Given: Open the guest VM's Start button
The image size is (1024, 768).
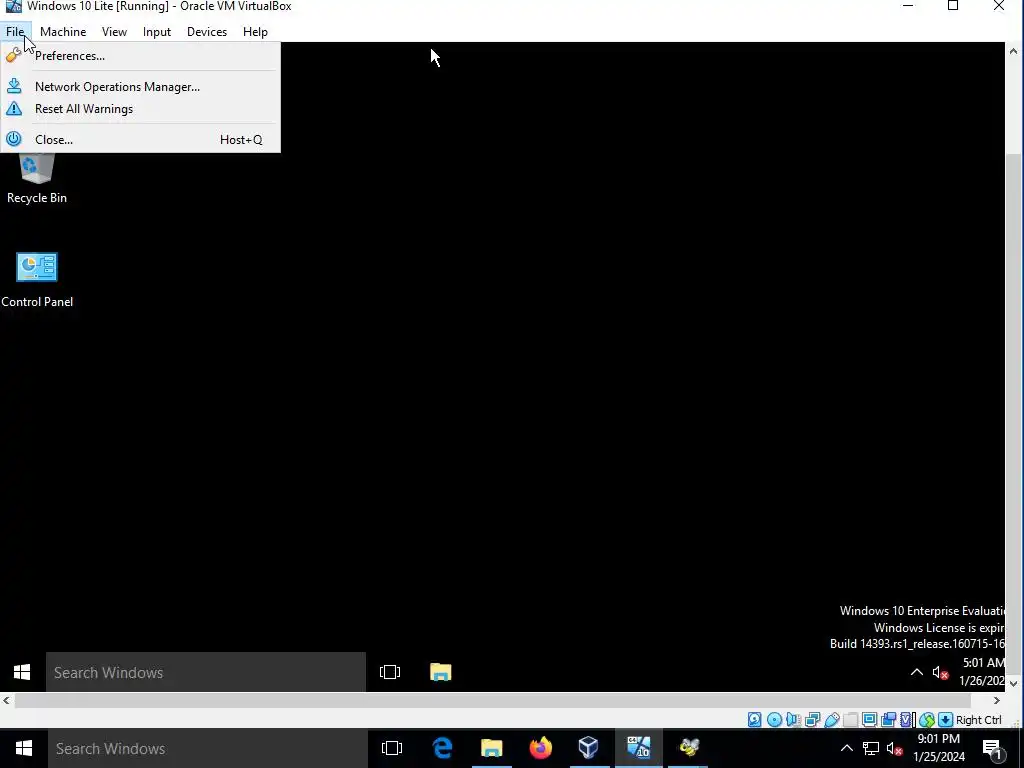Looking at the screenshot, I should [22, 672].
